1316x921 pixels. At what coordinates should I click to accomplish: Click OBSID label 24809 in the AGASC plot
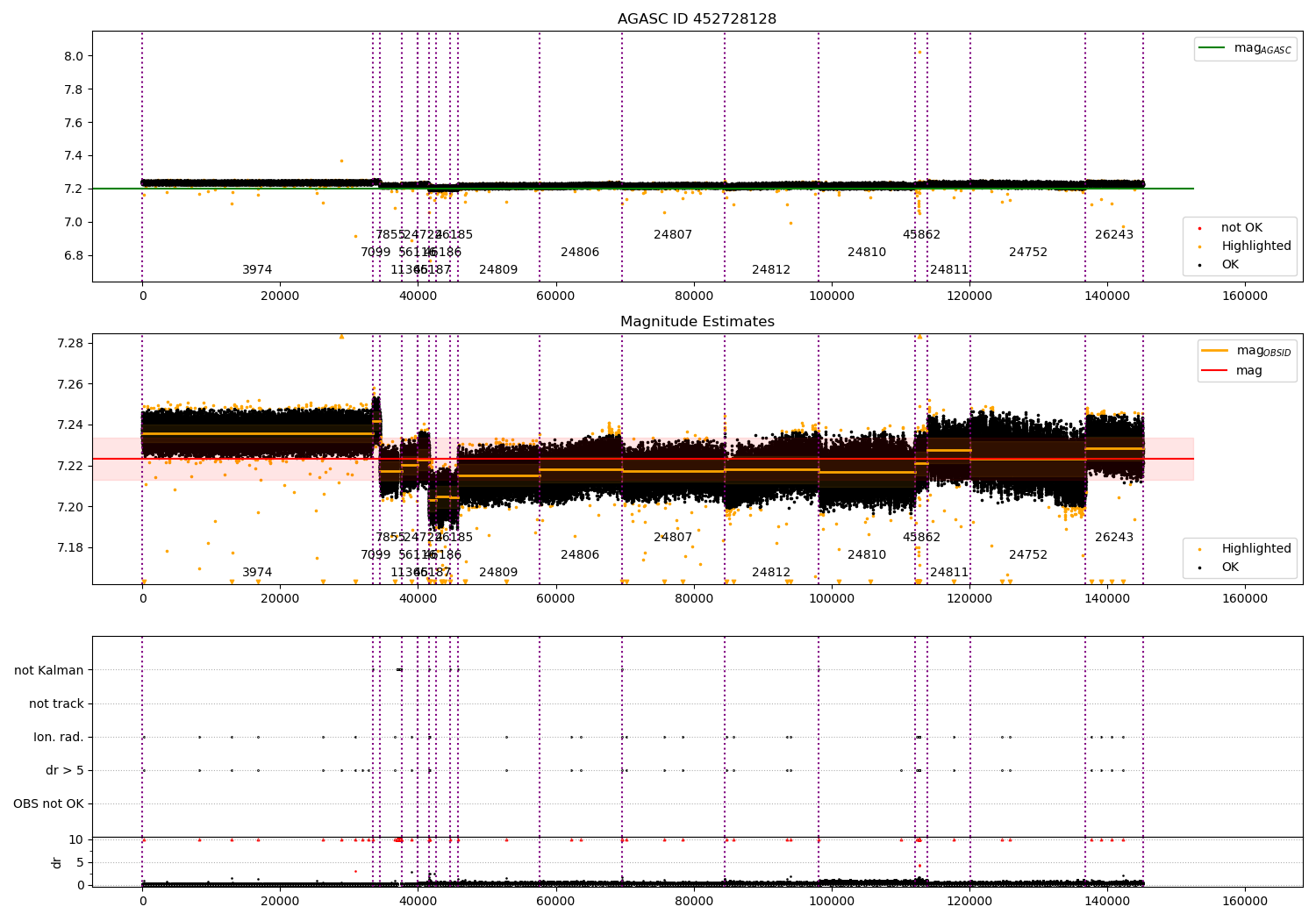[498, 270]
